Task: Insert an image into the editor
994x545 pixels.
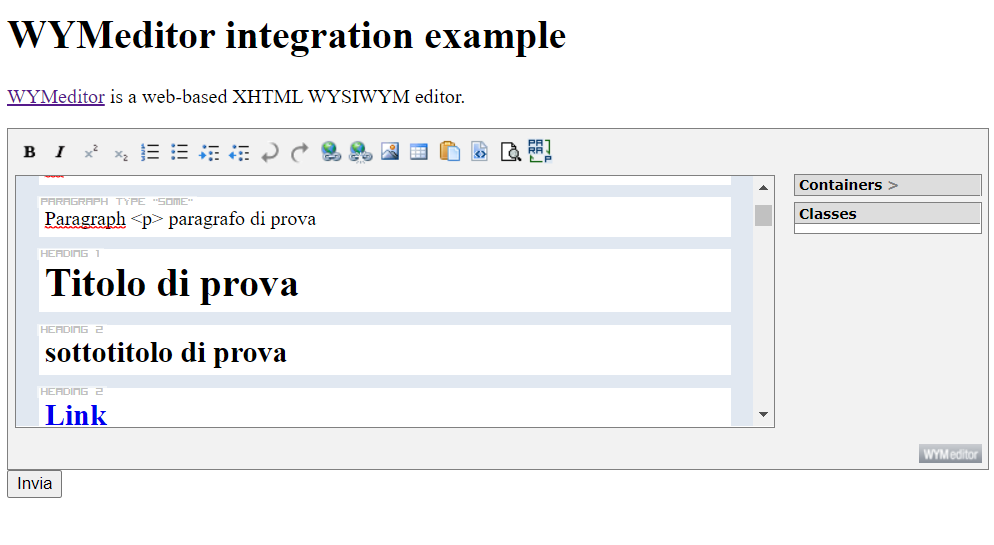Action: tap(390, 151)
